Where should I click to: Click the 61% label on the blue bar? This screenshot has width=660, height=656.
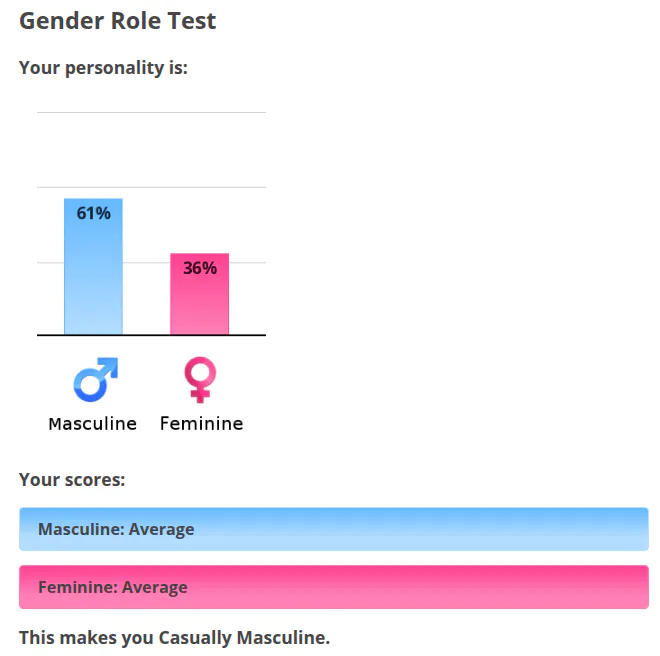point(93,213)
